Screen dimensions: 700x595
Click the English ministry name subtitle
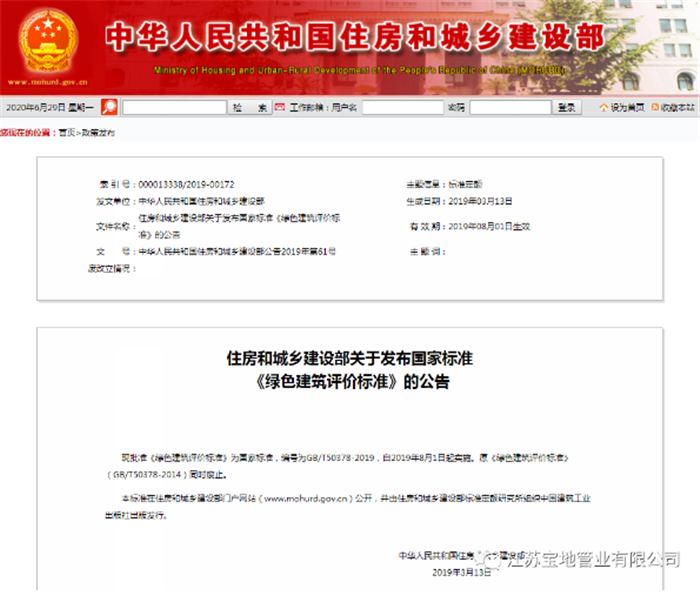[359, 70]
